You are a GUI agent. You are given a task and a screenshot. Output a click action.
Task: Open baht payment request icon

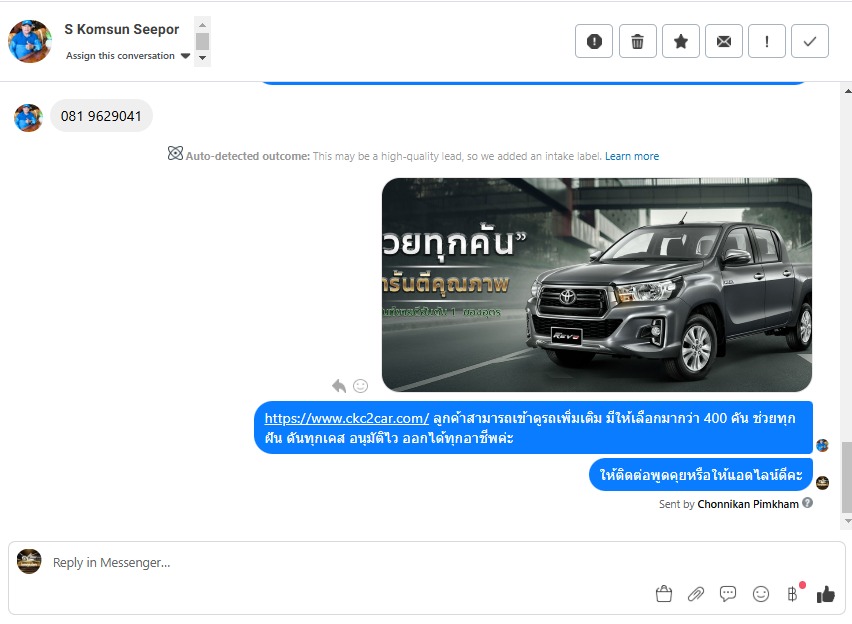pyautogui.click(x=793, y=594)
